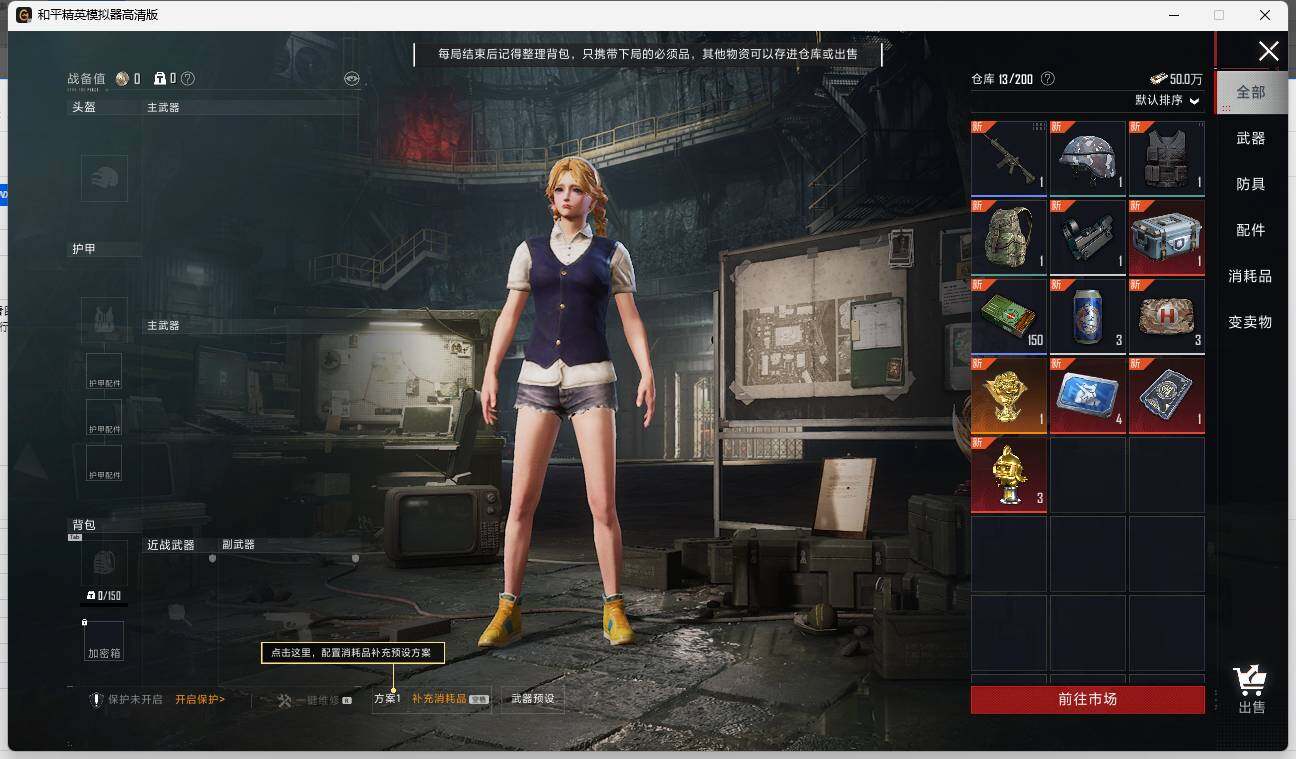Open the 加密箱 secure box slot
1296x759 pixels.
point(104,641)
